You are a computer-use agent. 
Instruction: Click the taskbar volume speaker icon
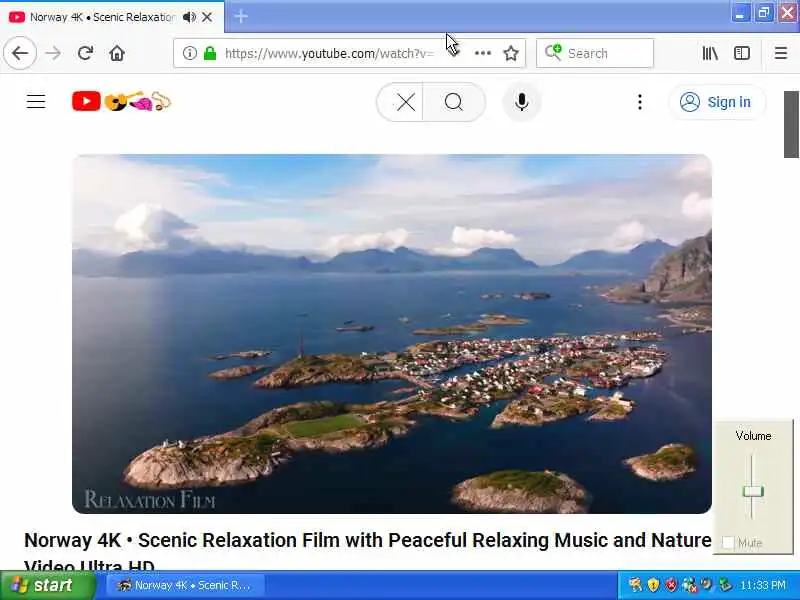(707, 585)
